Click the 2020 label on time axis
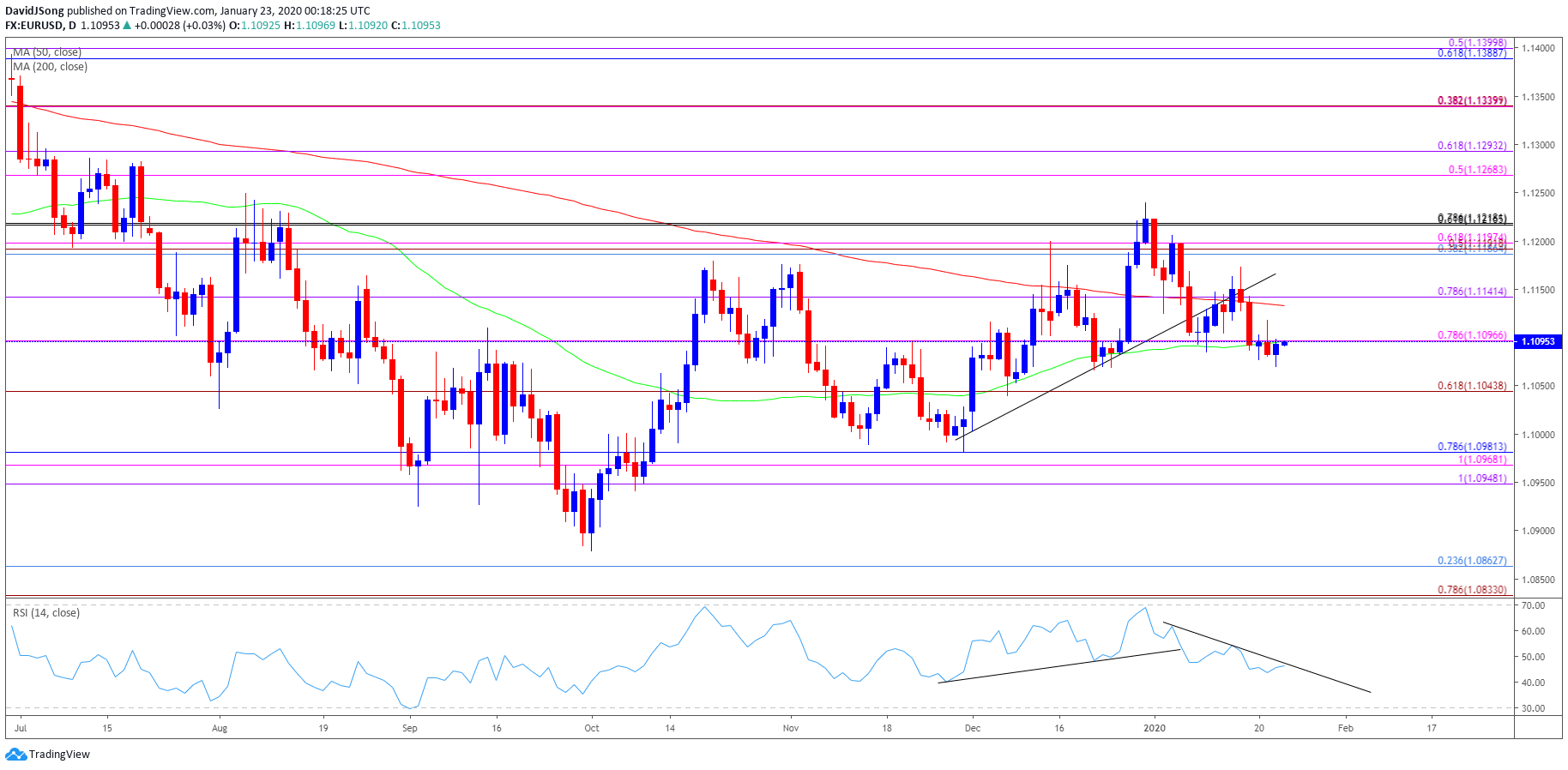The image size is (1568, 770). [x=1155, y=729]
